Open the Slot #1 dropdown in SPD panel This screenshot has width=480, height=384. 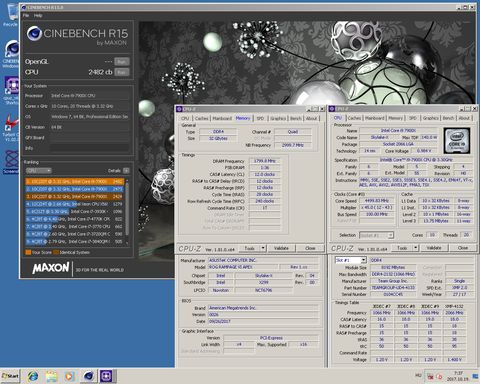click(351, 260)
